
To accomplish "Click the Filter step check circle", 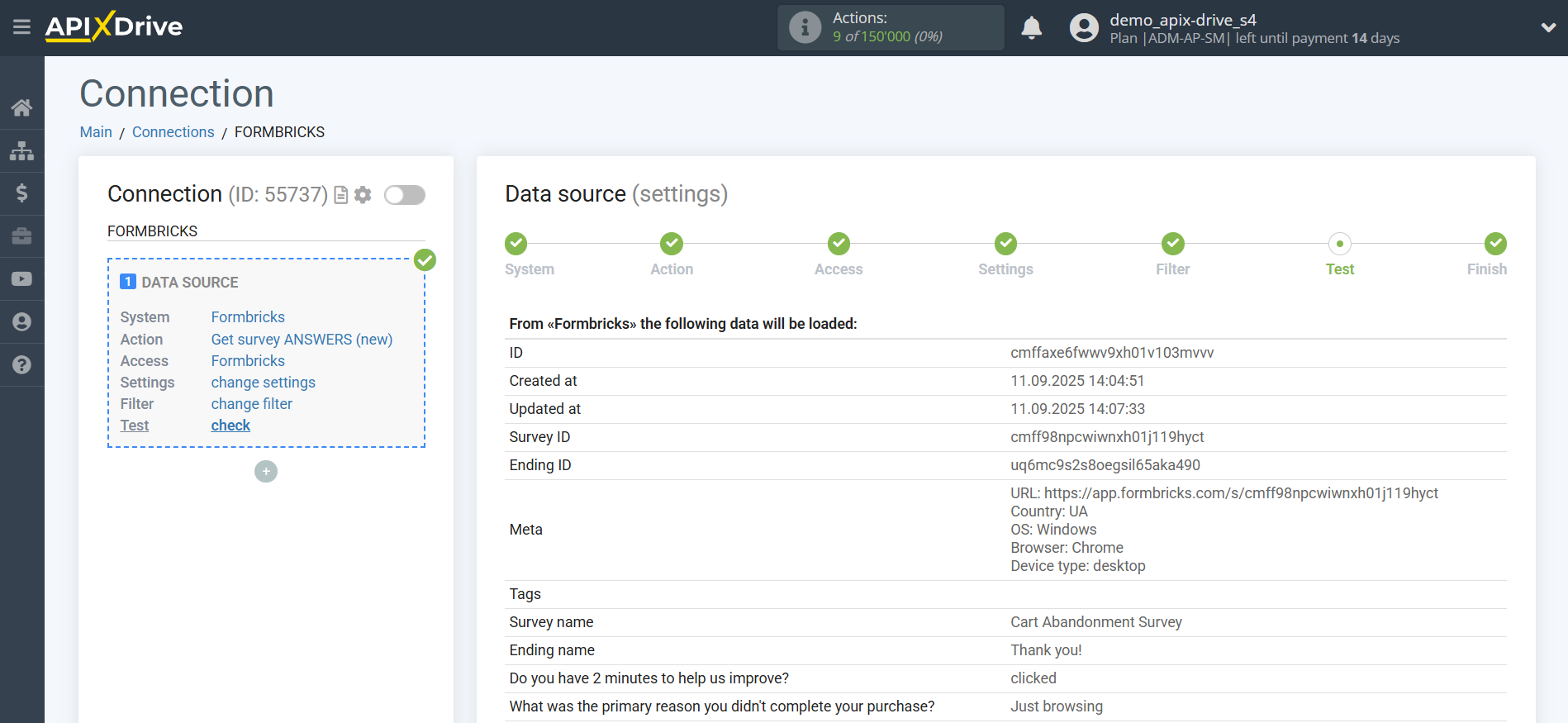I will coord(1172,244).
